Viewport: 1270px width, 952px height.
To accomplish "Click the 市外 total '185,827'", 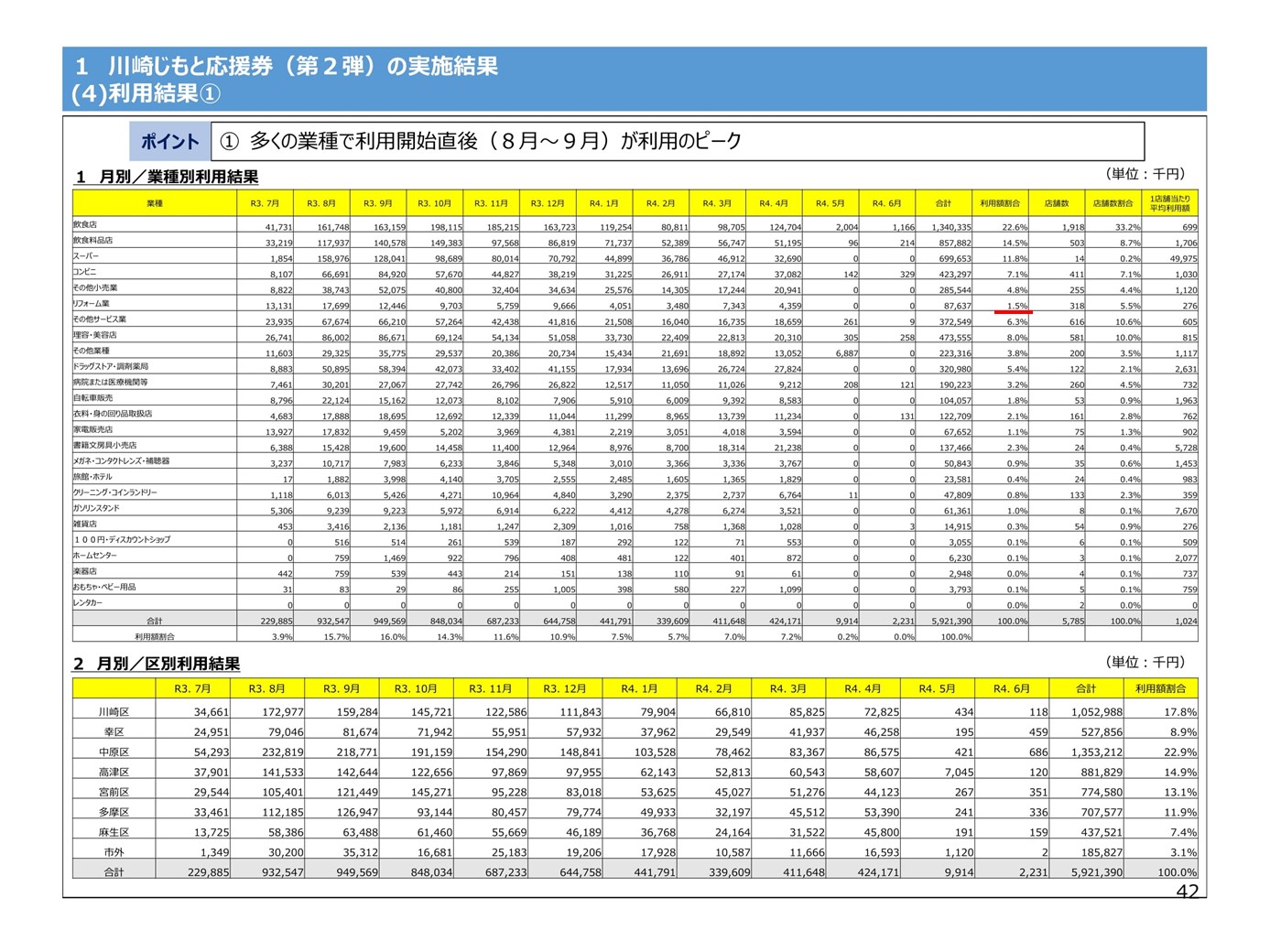I will [1102, 852].
